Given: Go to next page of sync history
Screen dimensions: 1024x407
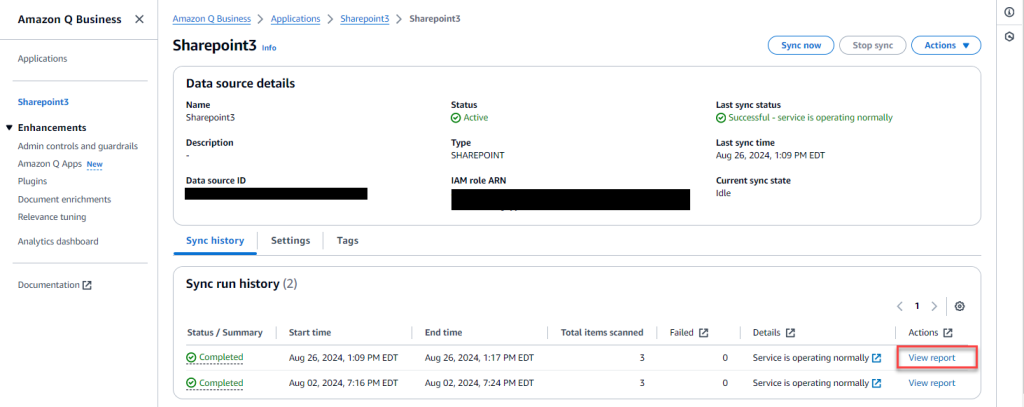Looking at the screenshot, I should coord(934,306).
